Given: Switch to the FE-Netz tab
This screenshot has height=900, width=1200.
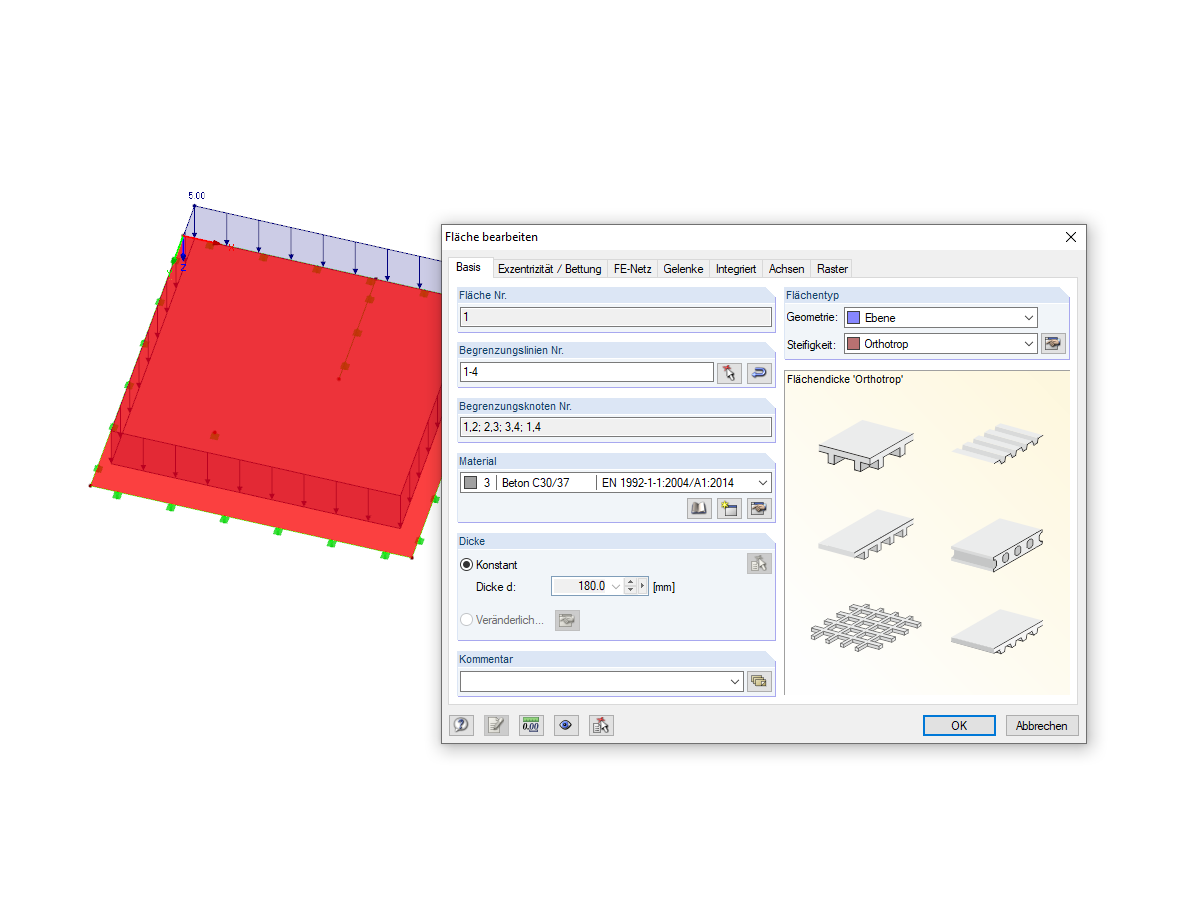Looking at the screenshot, I should 632,269.
